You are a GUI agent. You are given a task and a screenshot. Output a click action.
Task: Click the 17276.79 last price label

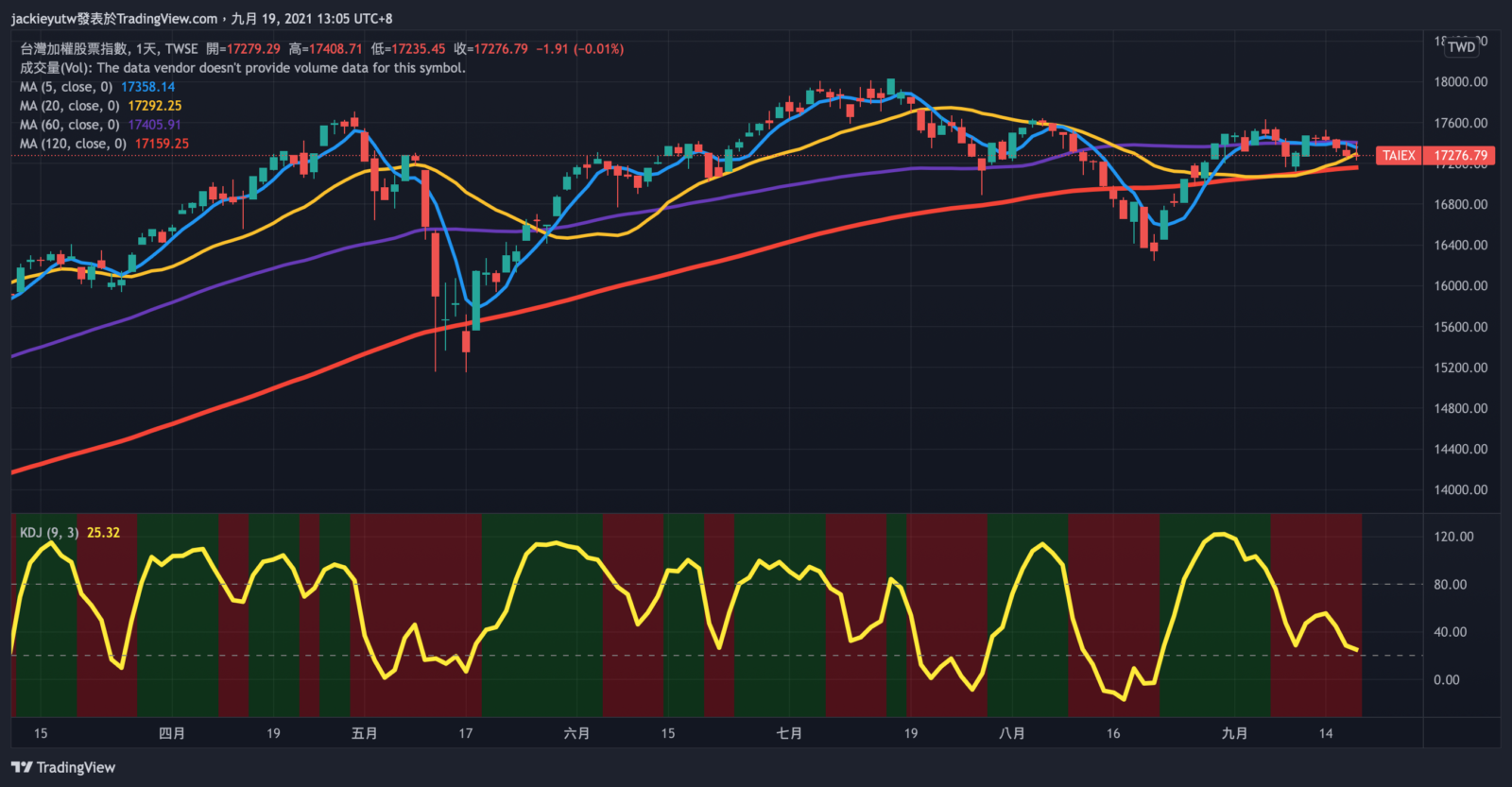[x=1460, y=155]
